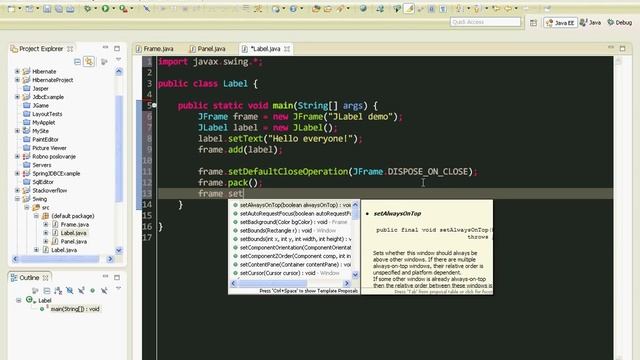Viewport: 640px width, 360px height.
Task: Click the Previous Annotation arrow icon
Action: [476, 8]
